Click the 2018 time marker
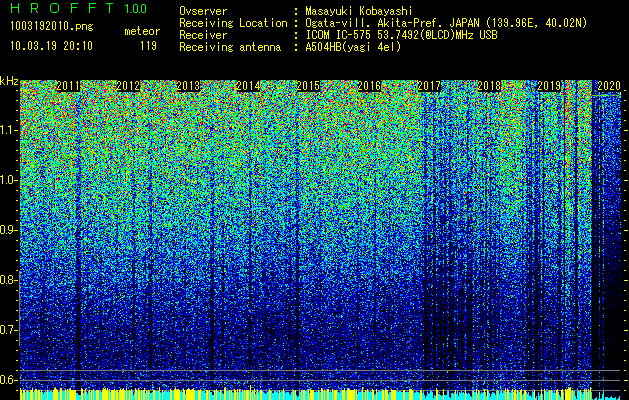 (x=489, y=86)
